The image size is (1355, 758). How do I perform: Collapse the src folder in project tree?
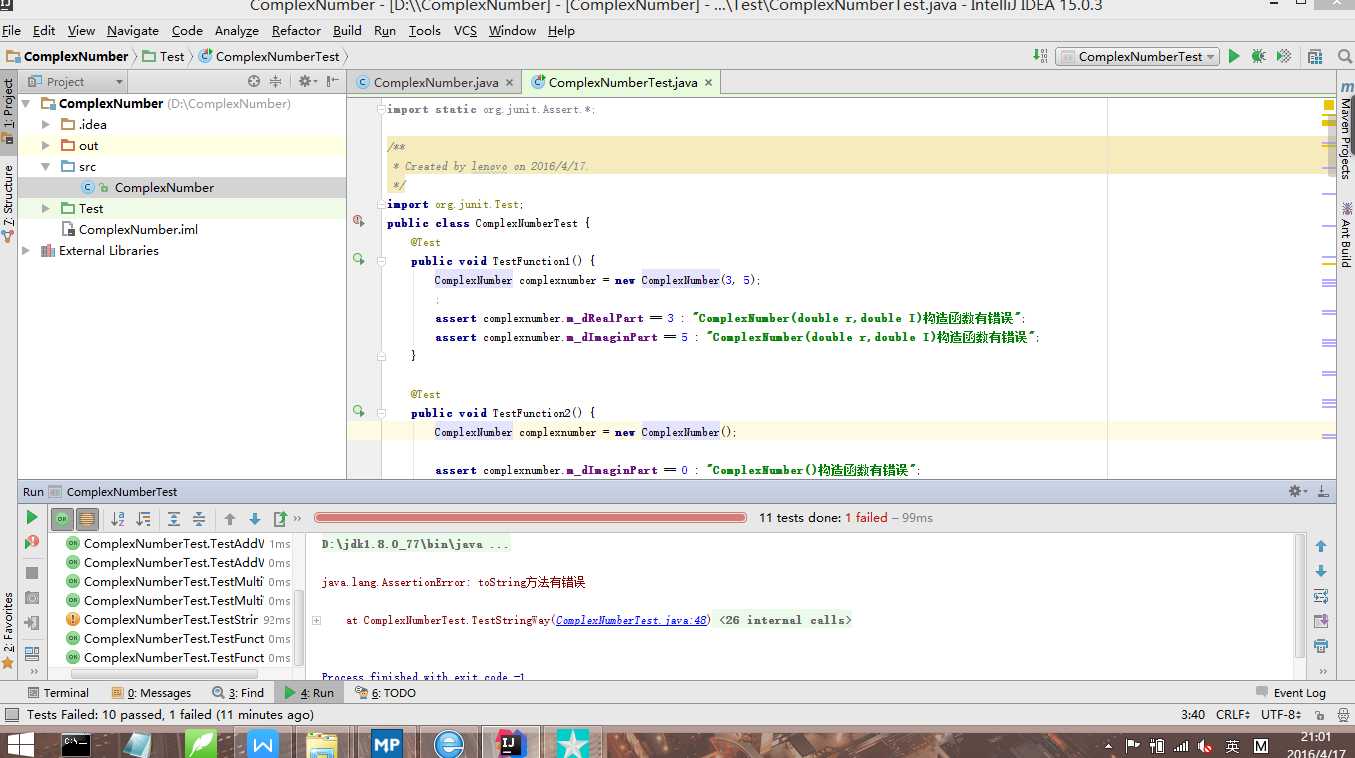click(x=46, y=167)
